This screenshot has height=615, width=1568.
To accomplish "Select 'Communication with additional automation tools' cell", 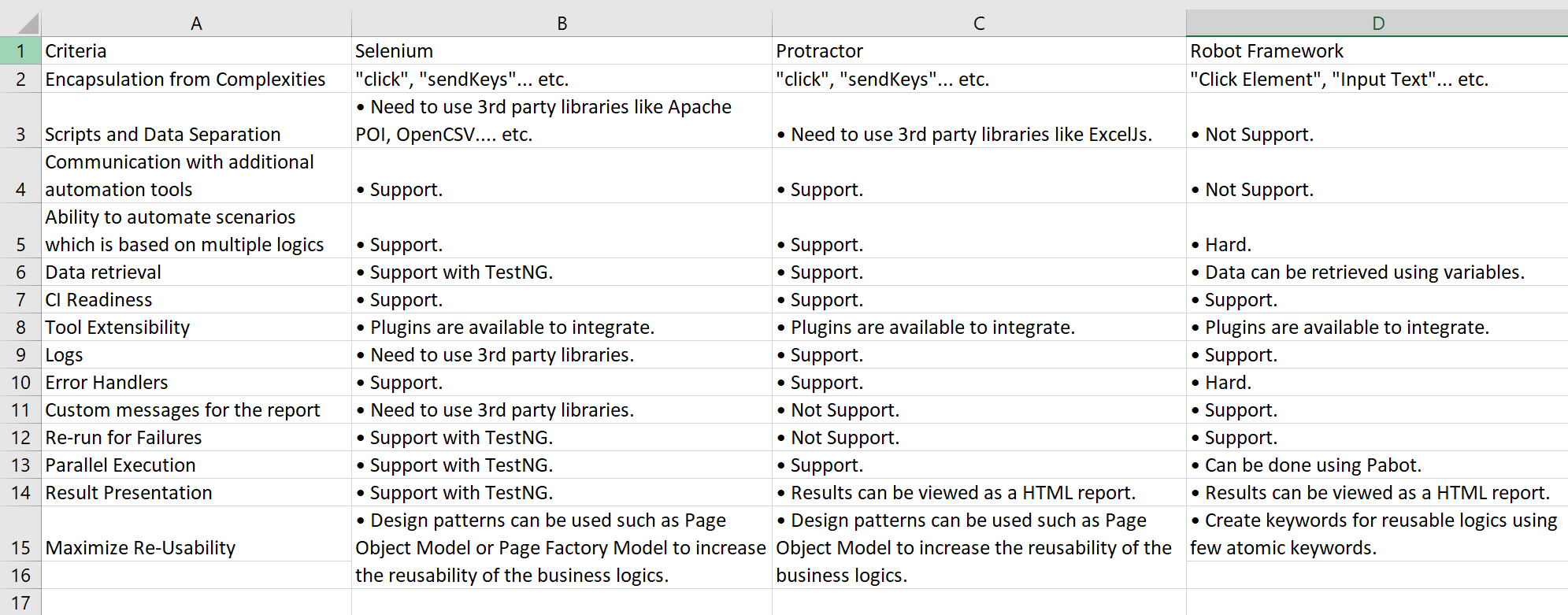I will pos(196,176).
